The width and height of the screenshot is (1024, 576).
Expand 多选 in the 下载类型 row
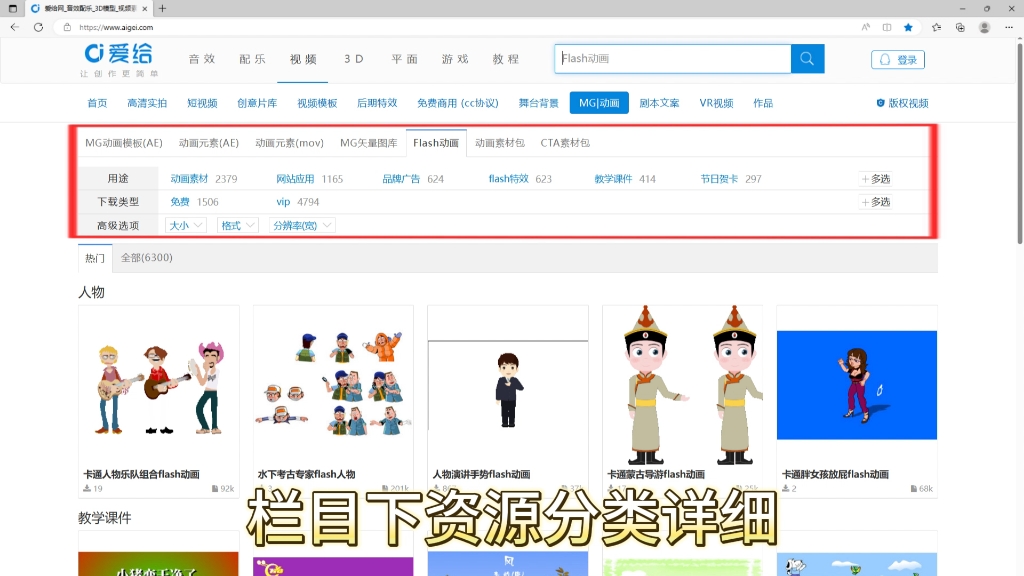[x=876, y=202]
